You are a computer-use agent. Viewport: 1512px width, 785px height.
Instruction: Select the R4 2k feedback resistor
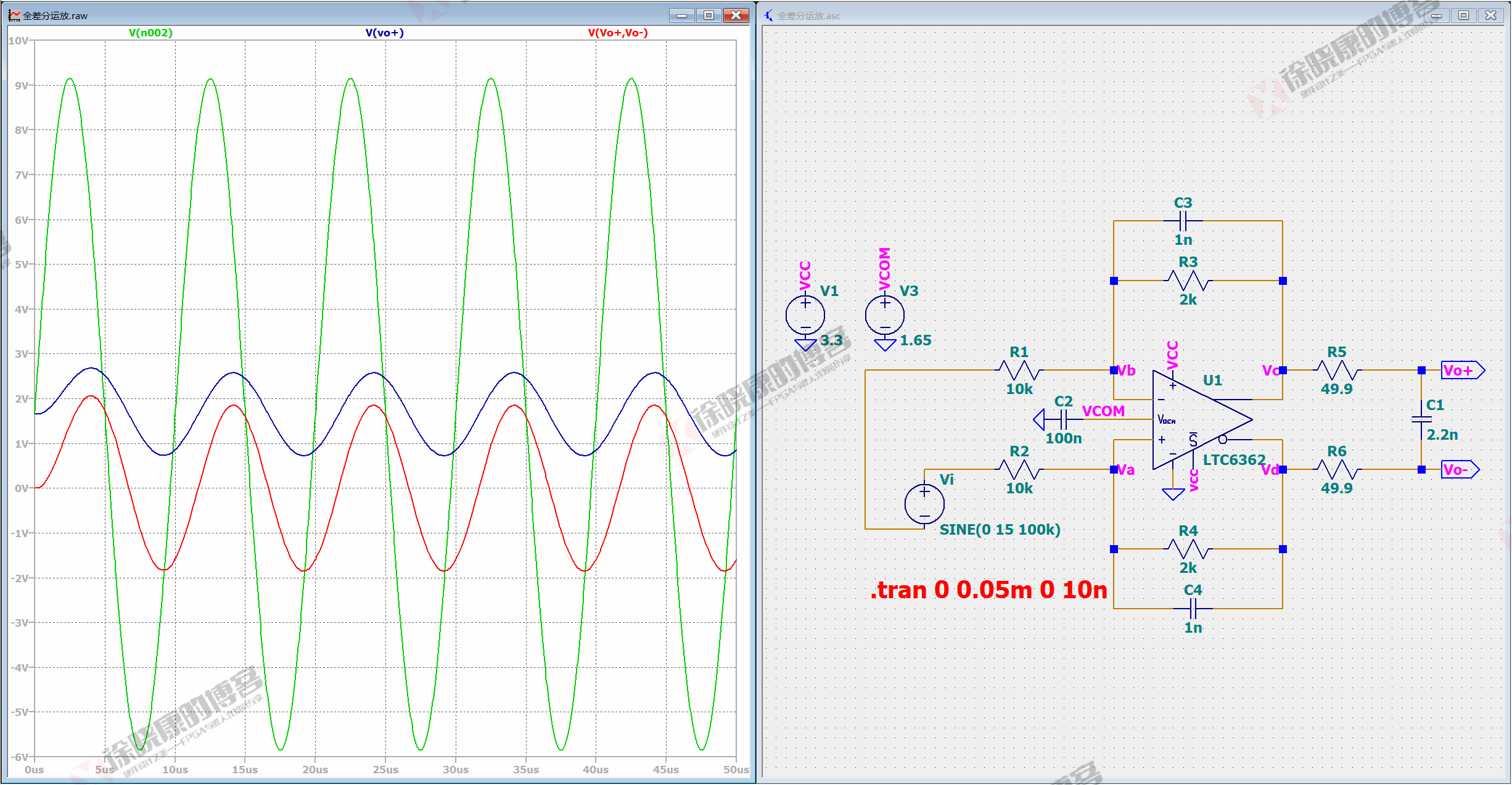pyautogui.click(x=1188, y=549)
